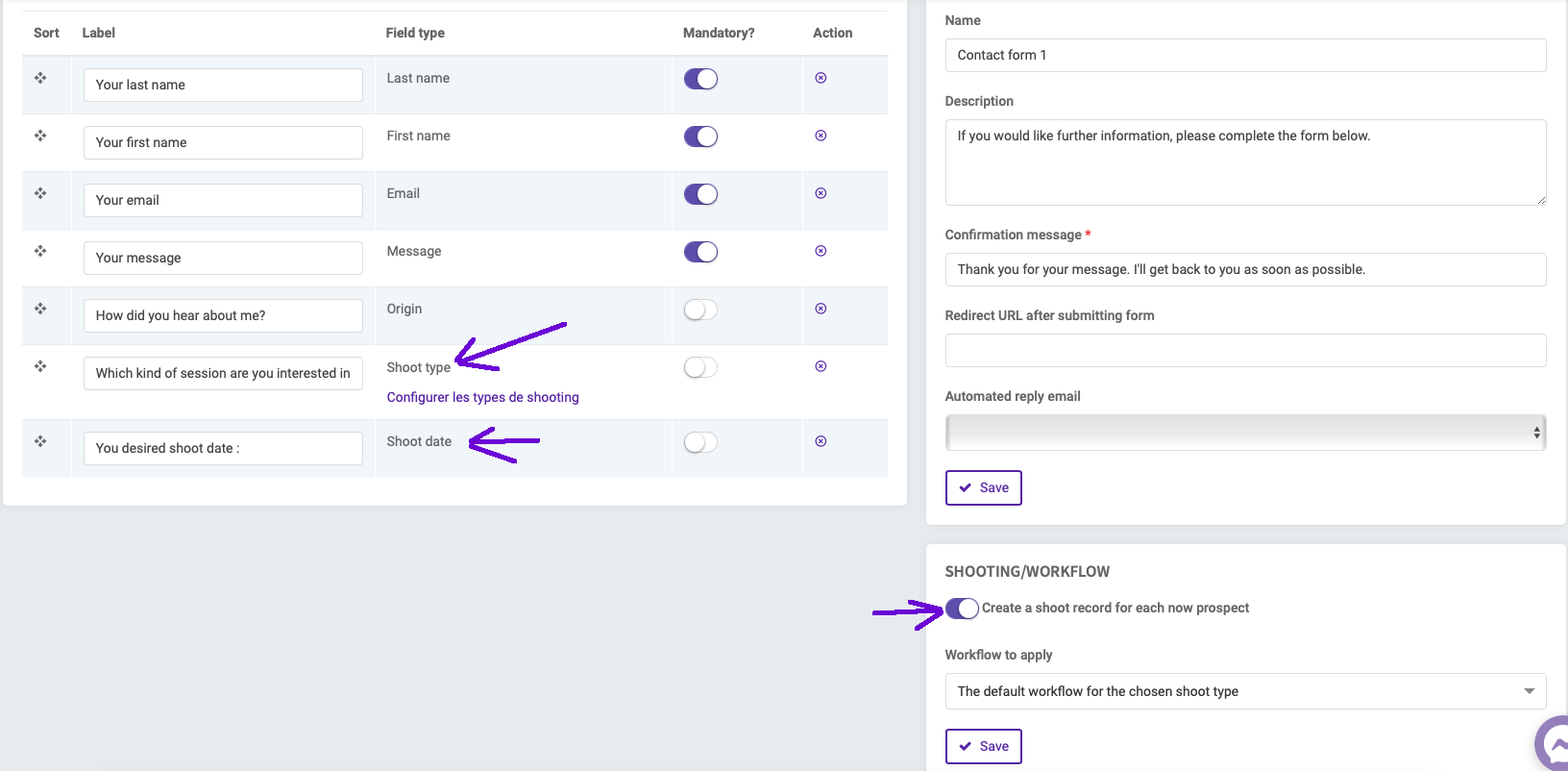This screenshot has width=1568, height=771.
Task: Grab the sort handle for the Origin field row
Action: click(x=40, y=309)
